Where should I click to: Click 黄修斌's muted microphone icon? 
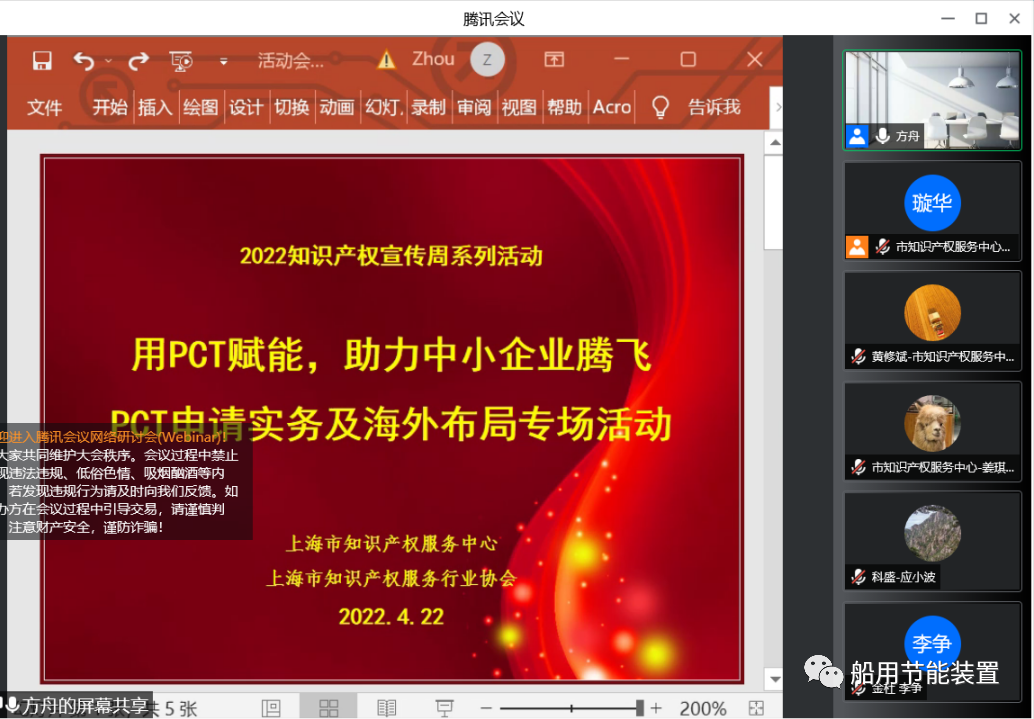pyautogui.click(x=858, y=356)
